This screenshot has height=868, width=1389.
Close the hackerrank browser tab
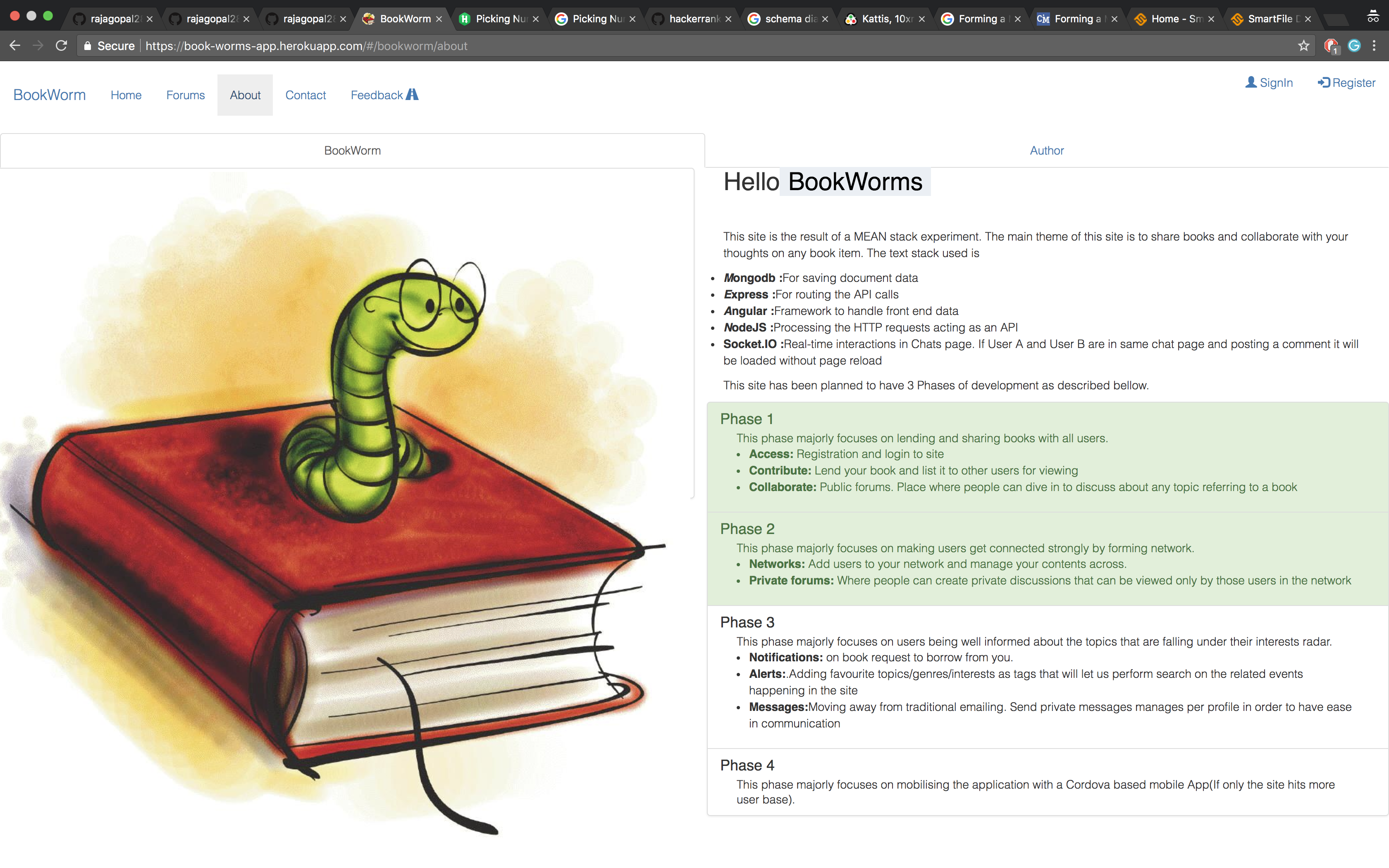point(728,19)
